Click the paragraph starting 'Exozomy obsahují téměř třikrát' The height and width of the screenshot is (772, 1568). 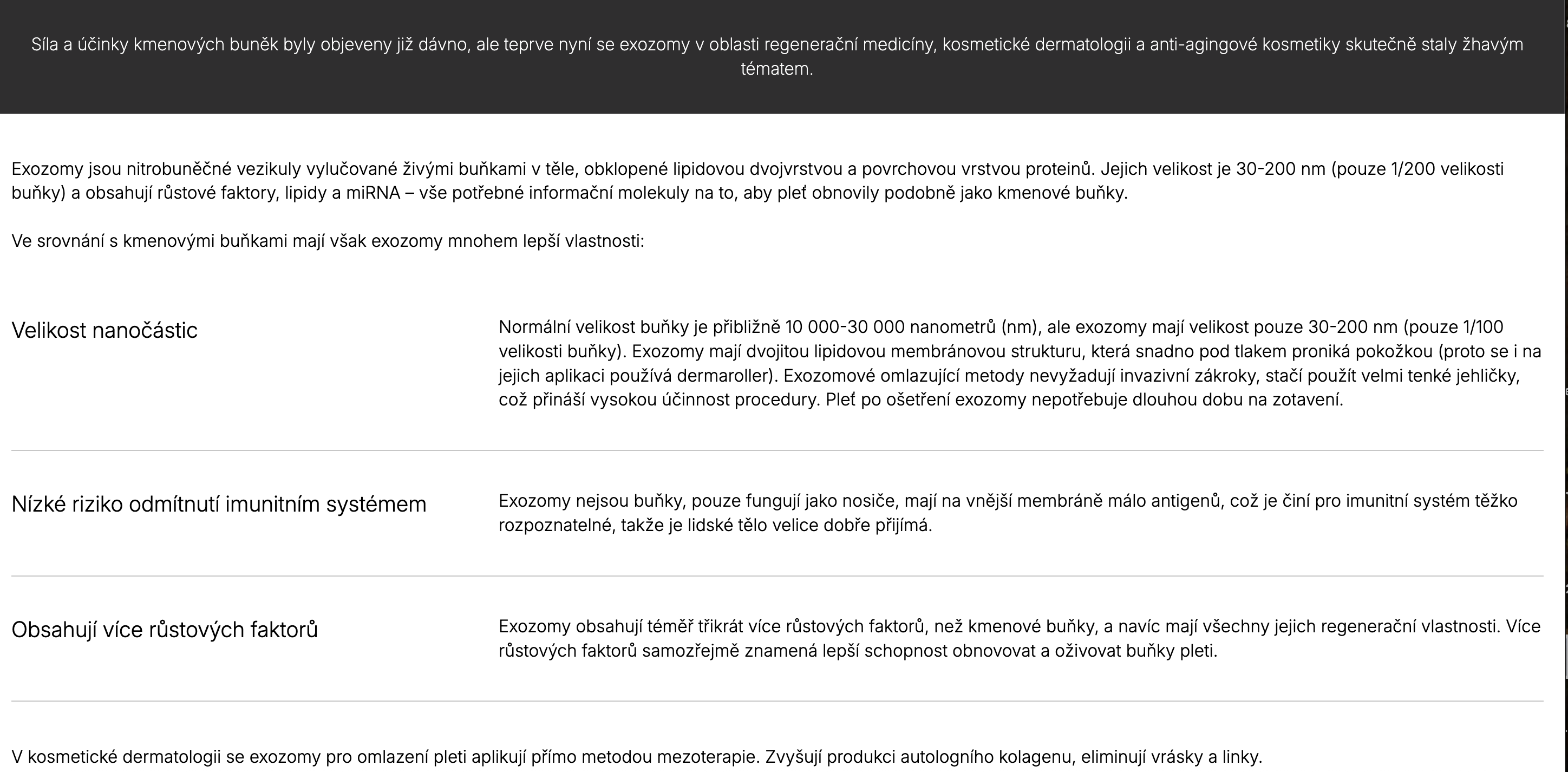(x=1019, y=639)
